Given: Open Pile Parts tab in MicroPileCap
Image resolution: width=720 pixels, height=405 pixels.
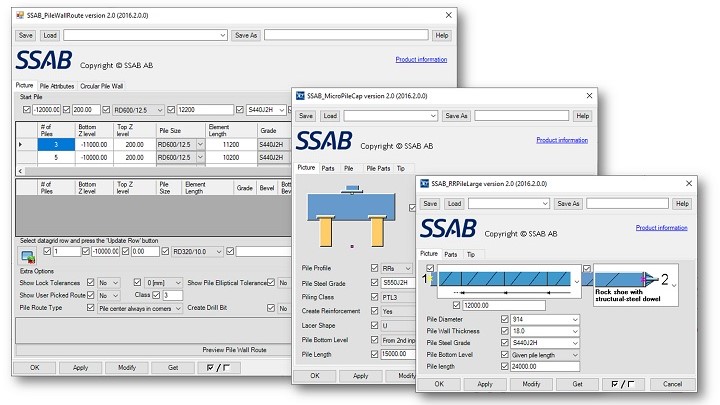Looking at the screenshot, I should coord(378,168).
